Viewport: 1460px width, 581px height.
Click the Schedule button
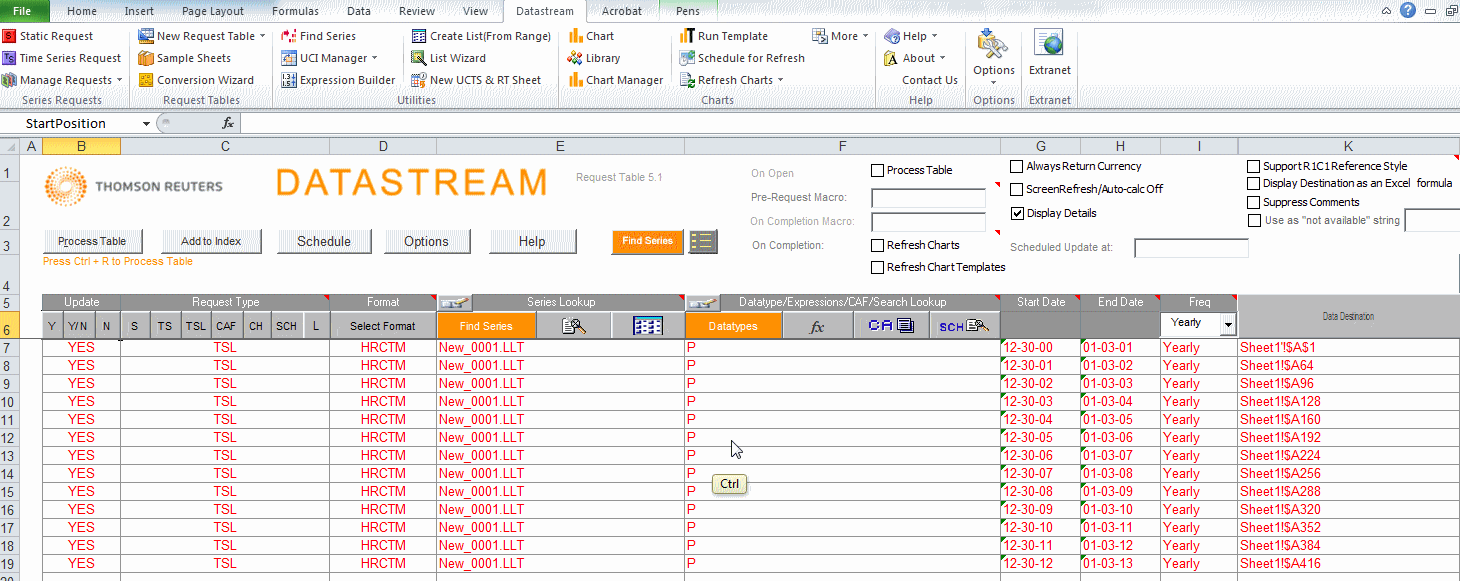click(324, 241)
